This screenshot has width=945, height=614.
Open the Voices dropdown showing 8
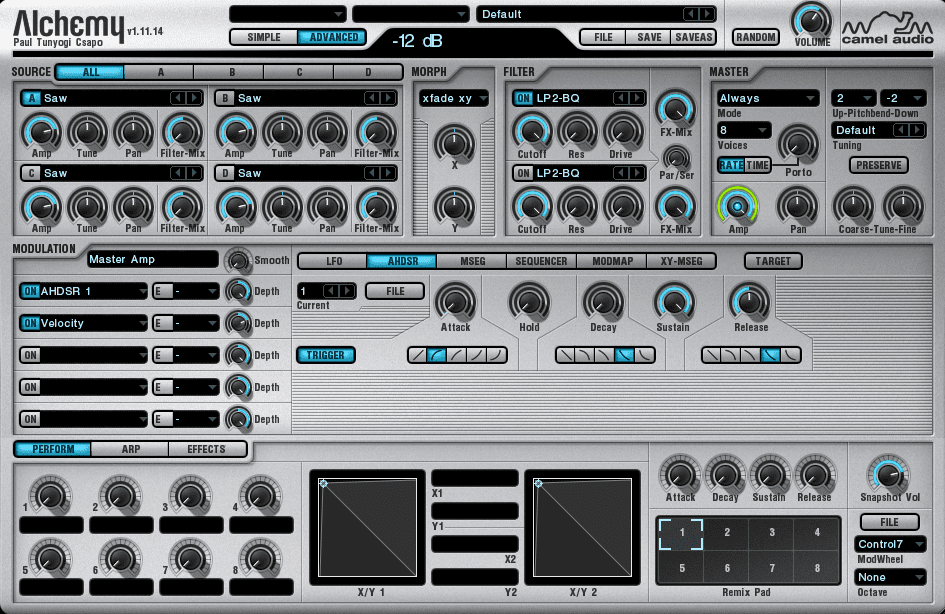tap(744, 130)
